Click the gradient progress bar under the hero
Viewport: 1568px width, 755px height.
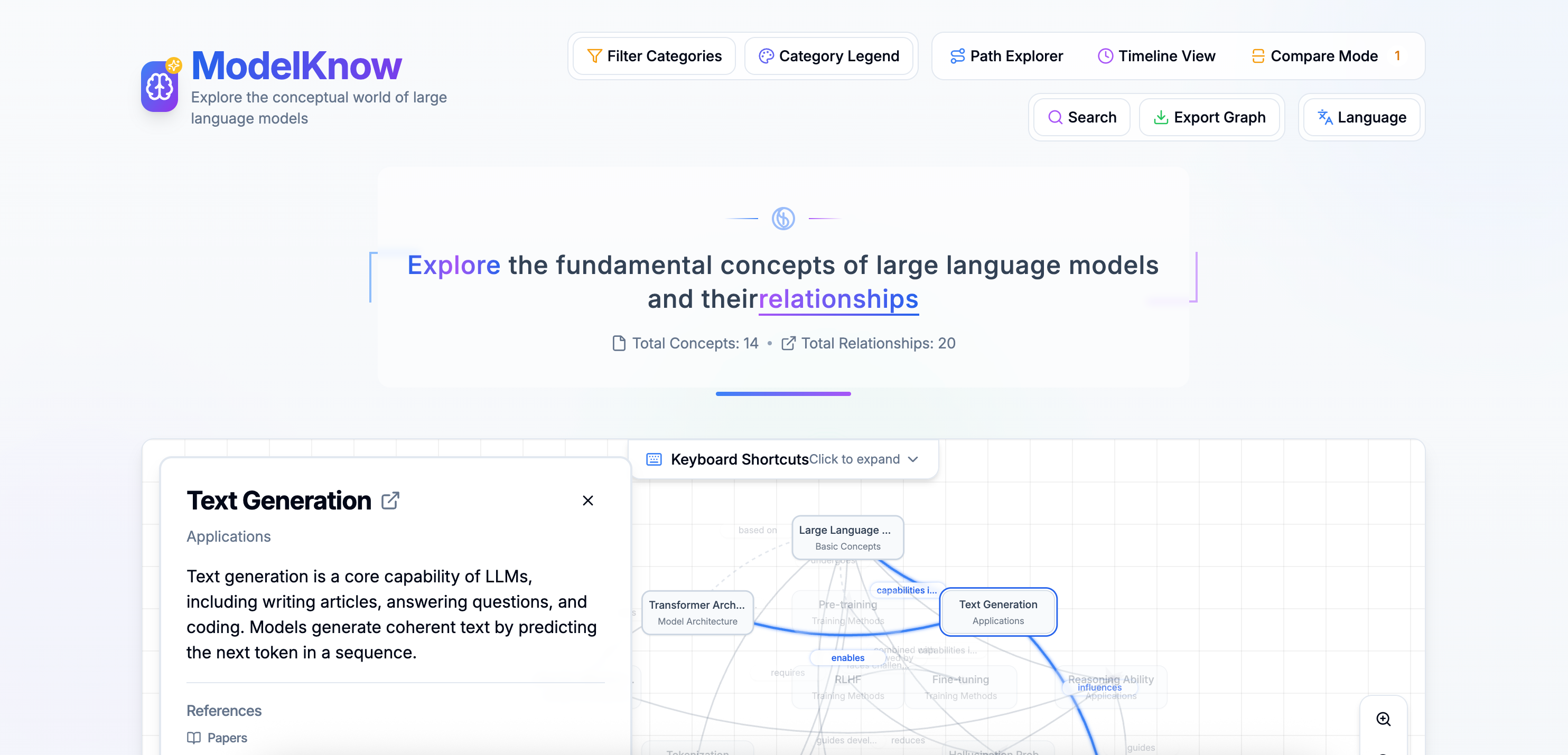pos(783,394)
